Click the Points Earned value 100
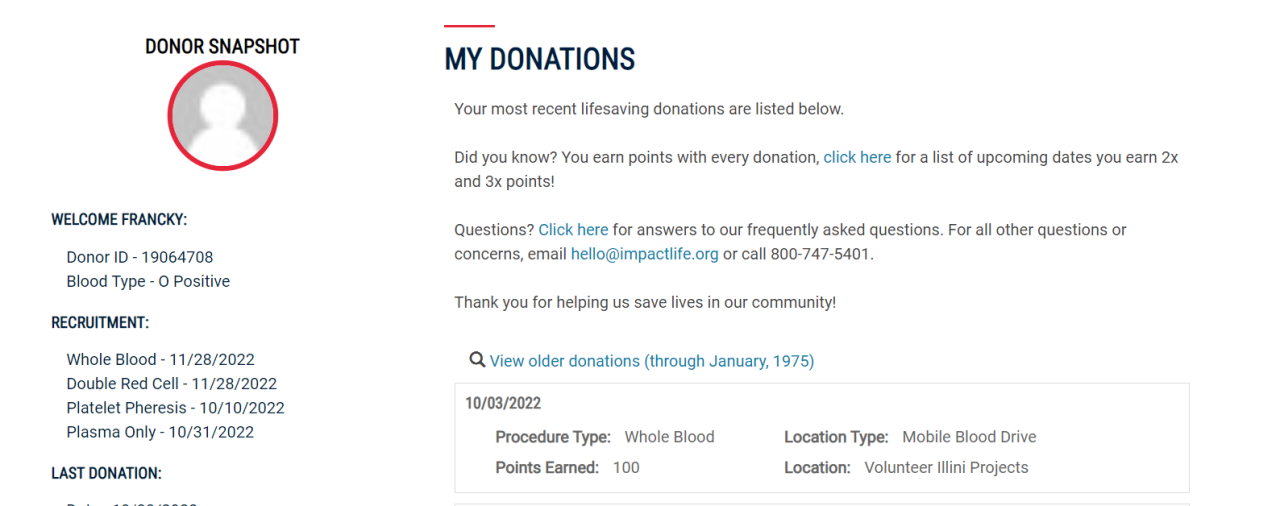Viewport: 1280px width, 506px height. [x=626, y=467]
